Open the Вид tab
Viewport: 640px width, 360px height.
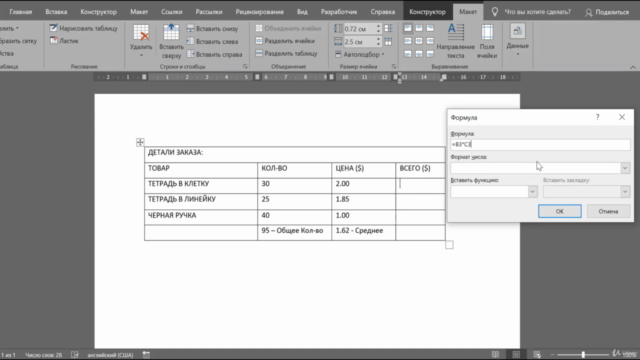(302, 12)
